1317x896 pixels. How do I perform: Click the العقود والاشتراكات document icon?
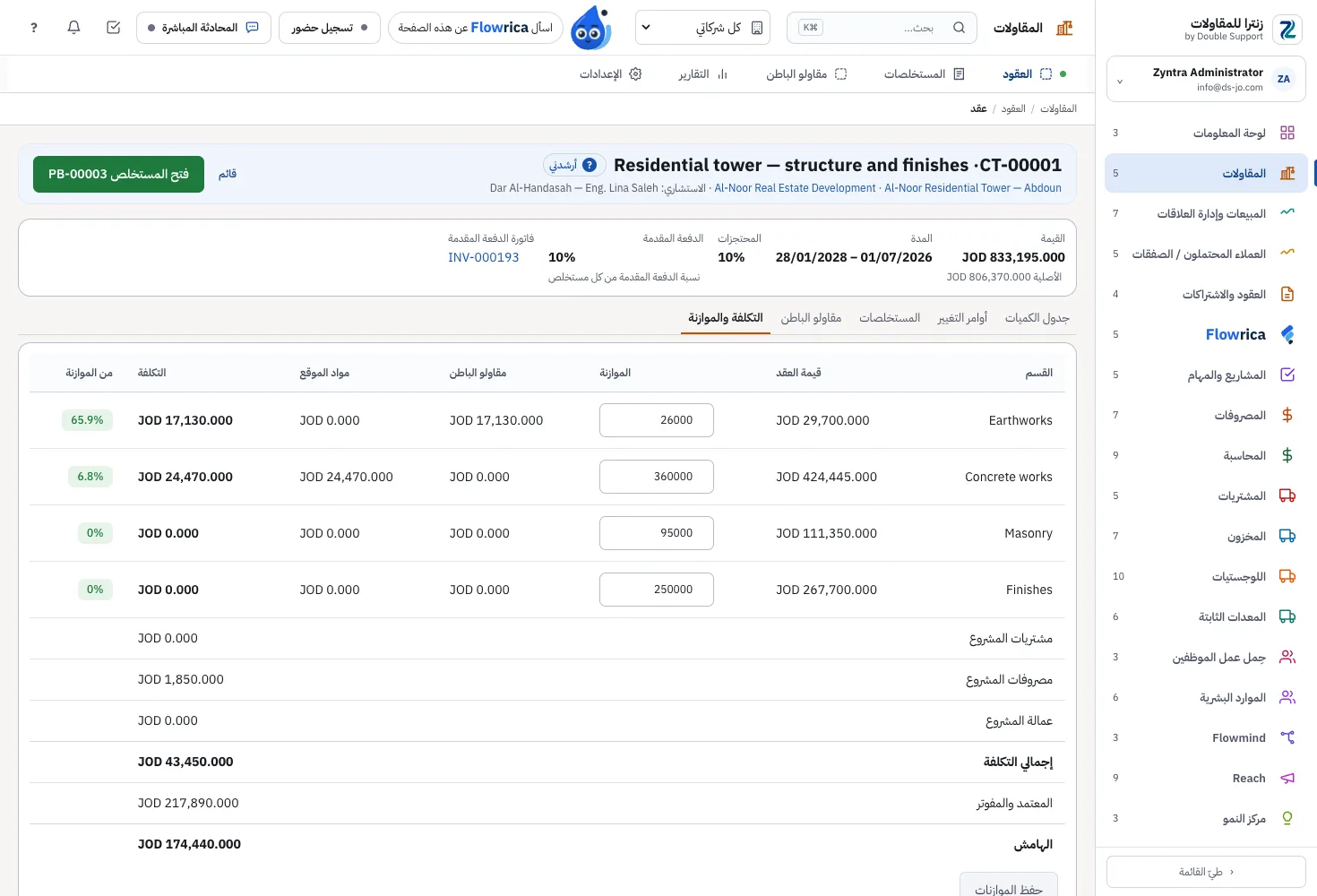[1287, 294]
